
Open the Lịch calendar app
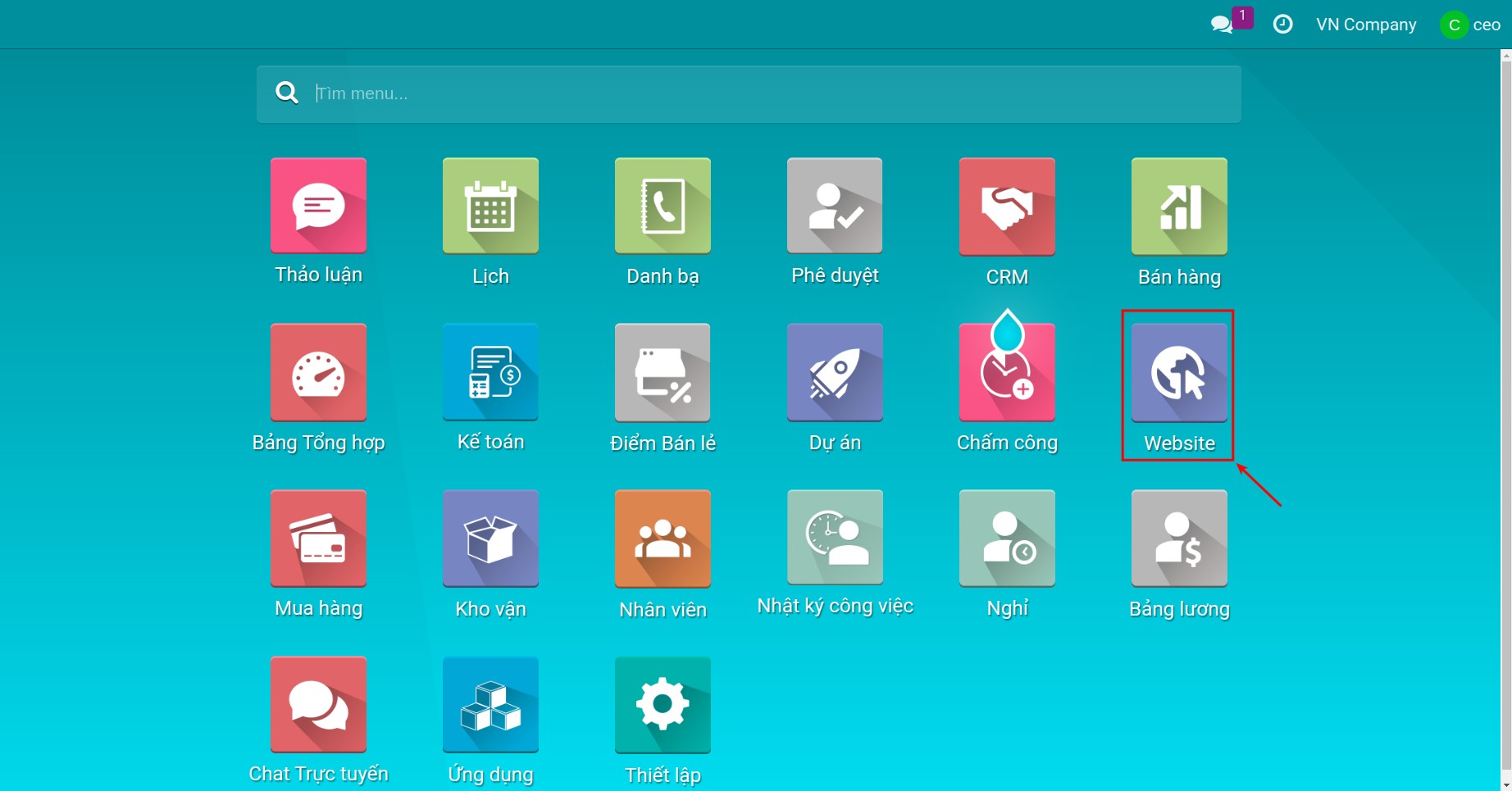490,206
